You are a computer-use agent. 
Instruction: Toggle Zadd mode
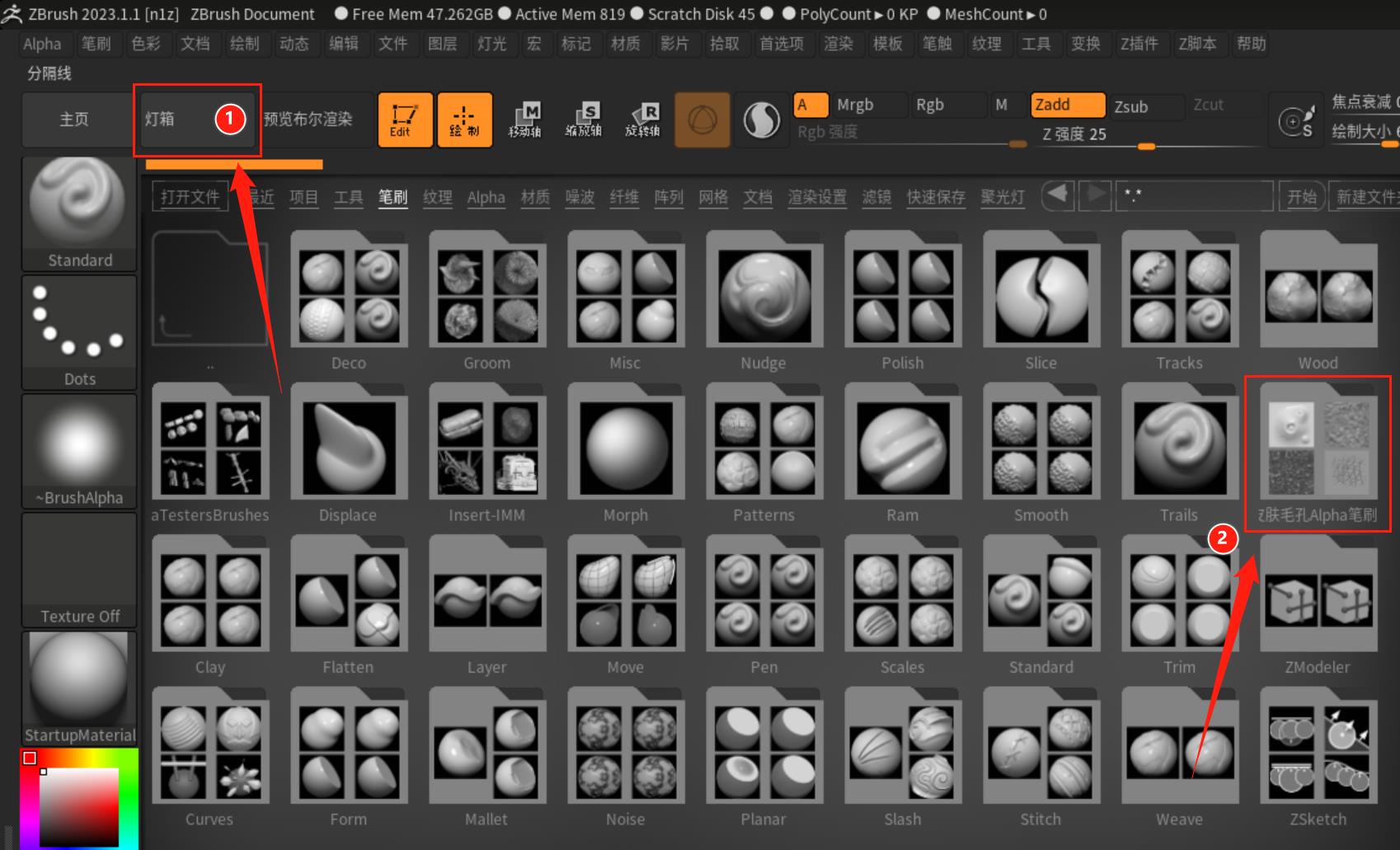[x=1067, y=105]
